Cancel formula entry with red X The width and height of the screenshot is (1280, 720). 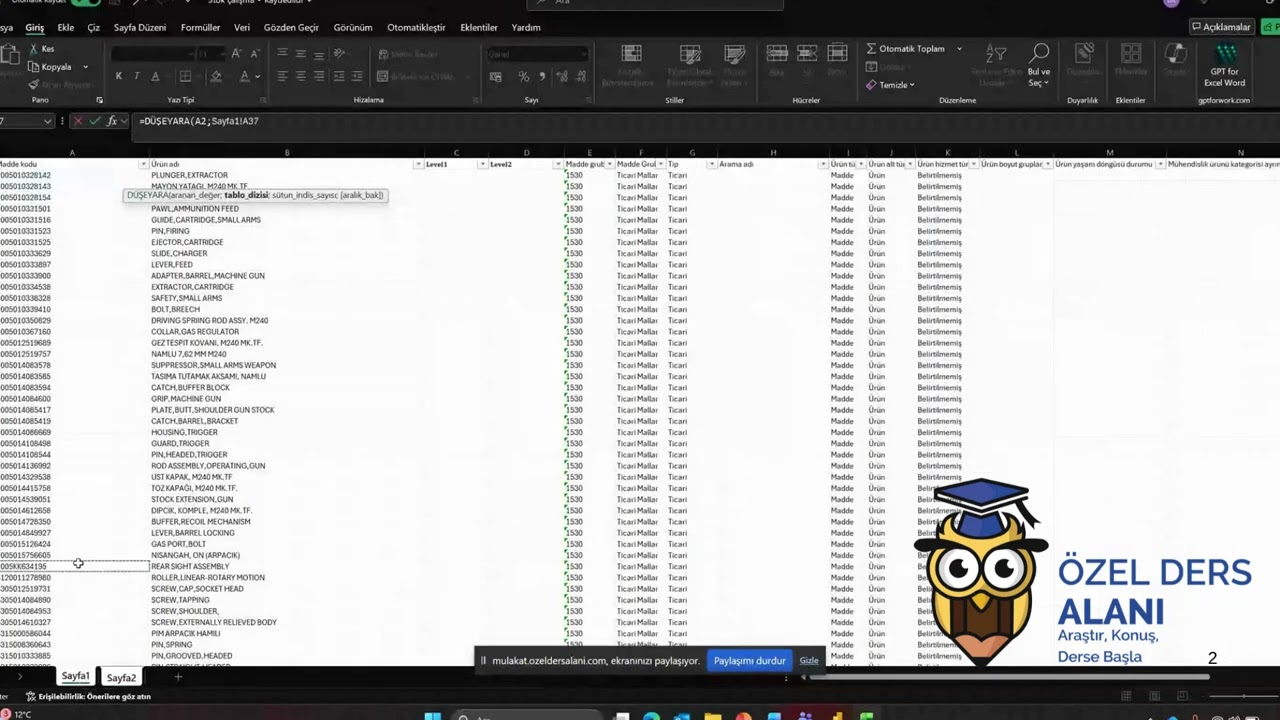click(x=78, y=121)
